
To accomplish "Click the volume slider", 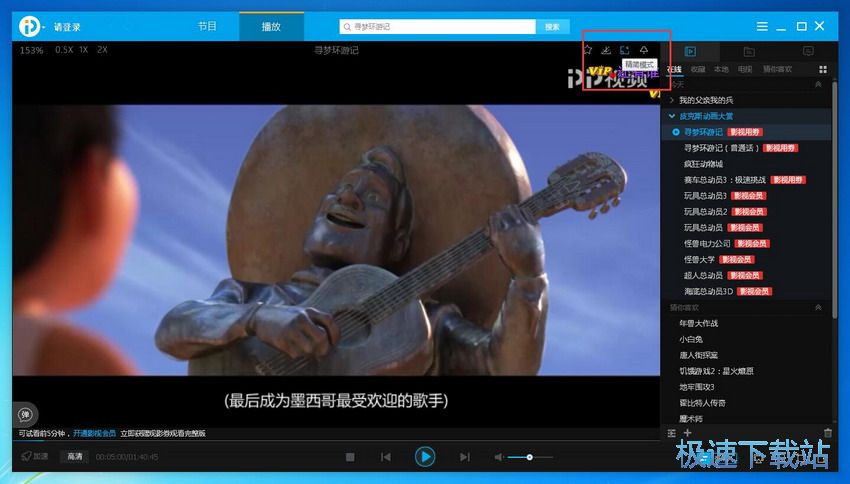I will pos(530,457).
